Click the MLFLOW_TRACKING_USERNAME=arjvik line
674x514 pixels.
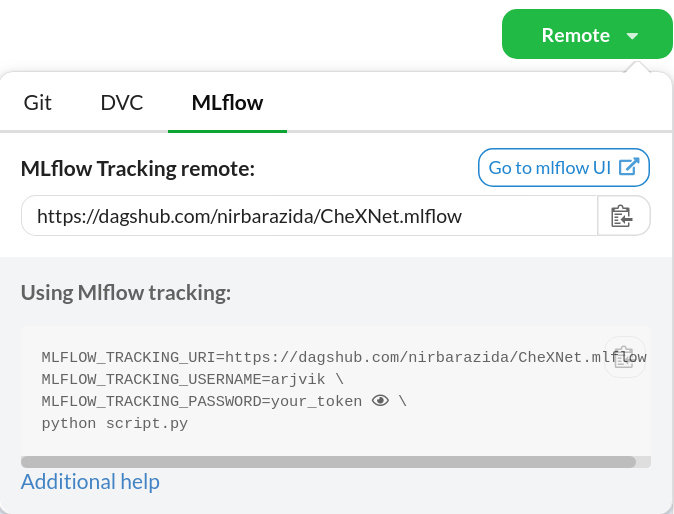tap(193, 379)
